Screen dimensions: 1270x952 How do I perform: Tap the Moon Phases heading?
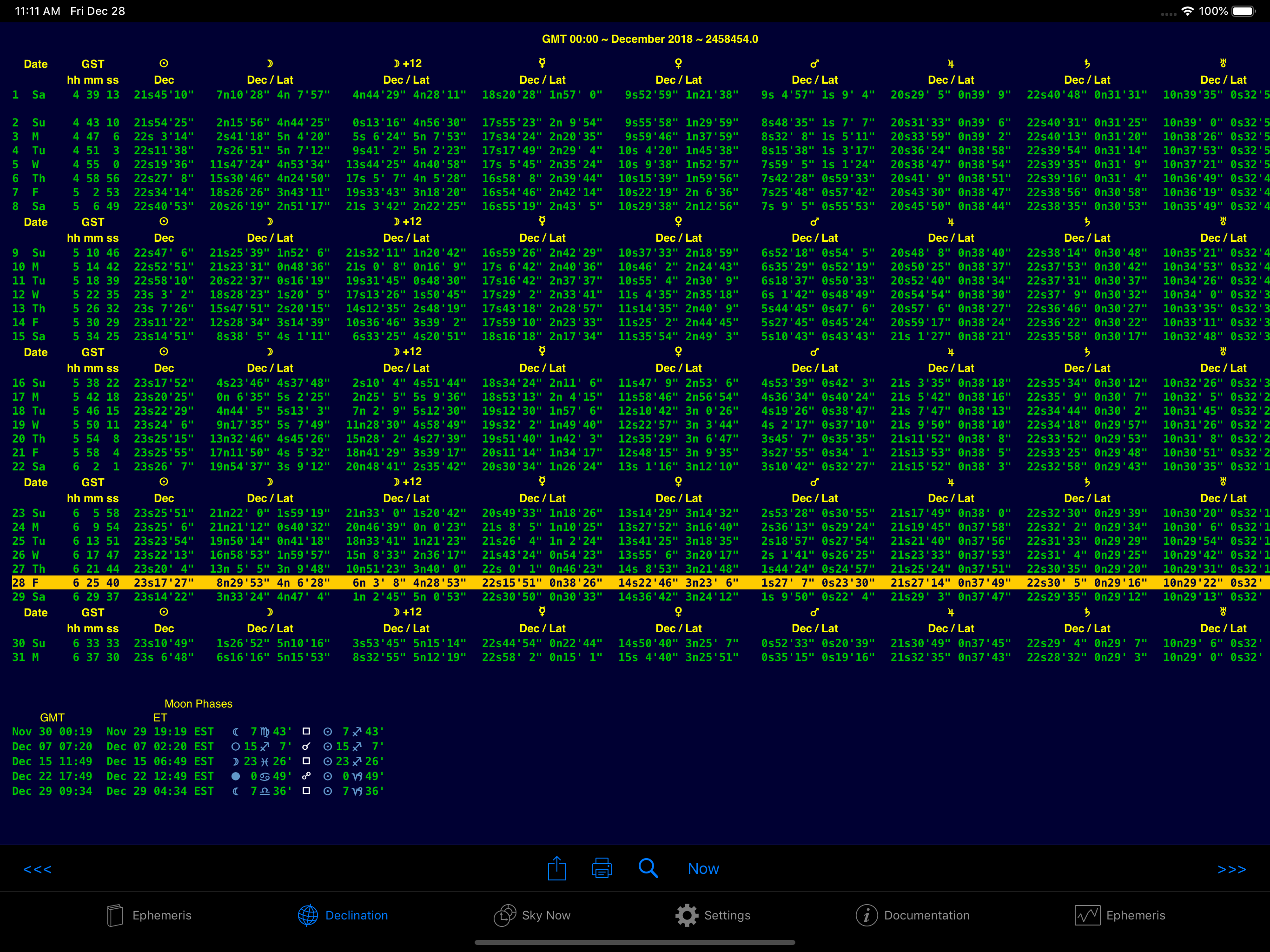coord(198,704)
